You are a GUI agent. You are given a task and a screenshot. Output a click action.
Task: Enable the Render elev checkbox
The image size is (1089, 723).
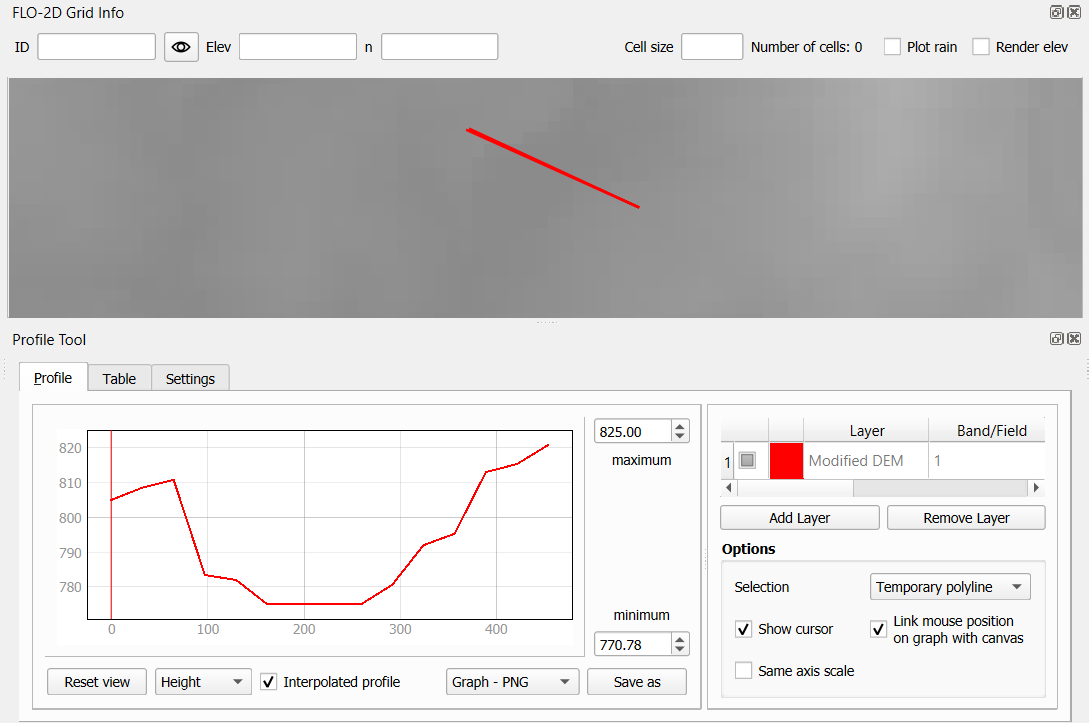point(981,47)
